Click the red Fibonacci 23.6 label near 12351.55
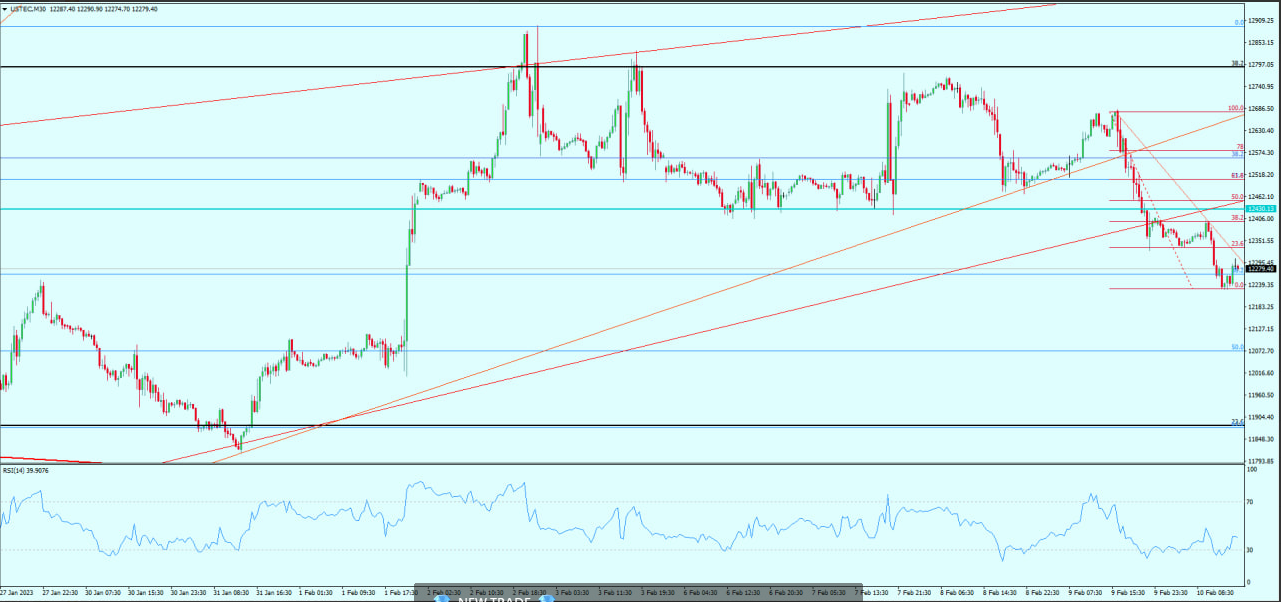1281x602 pixels. point(1237,243)
